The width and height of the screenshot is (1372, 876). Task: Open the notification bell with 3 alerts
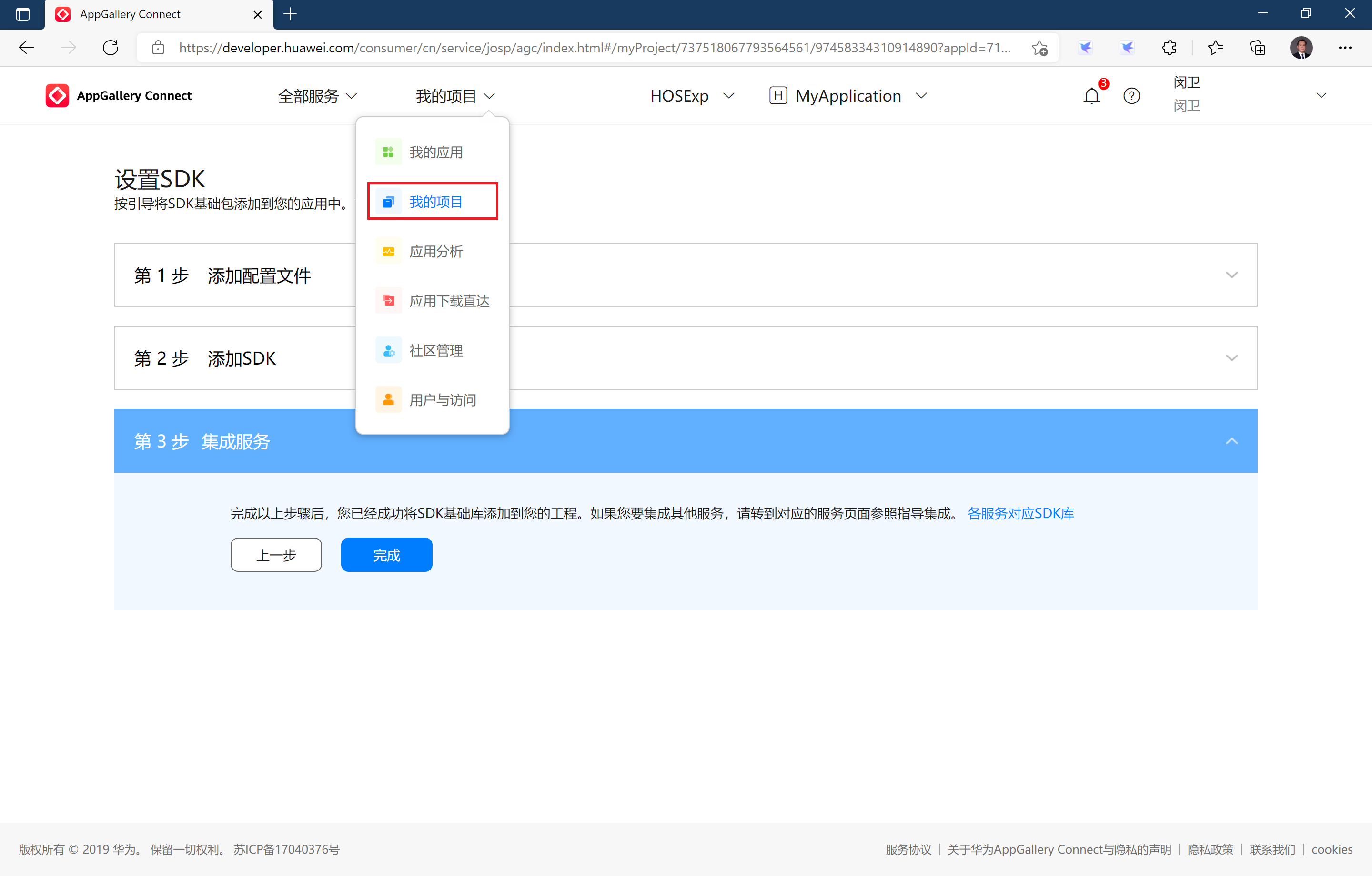1091,95
